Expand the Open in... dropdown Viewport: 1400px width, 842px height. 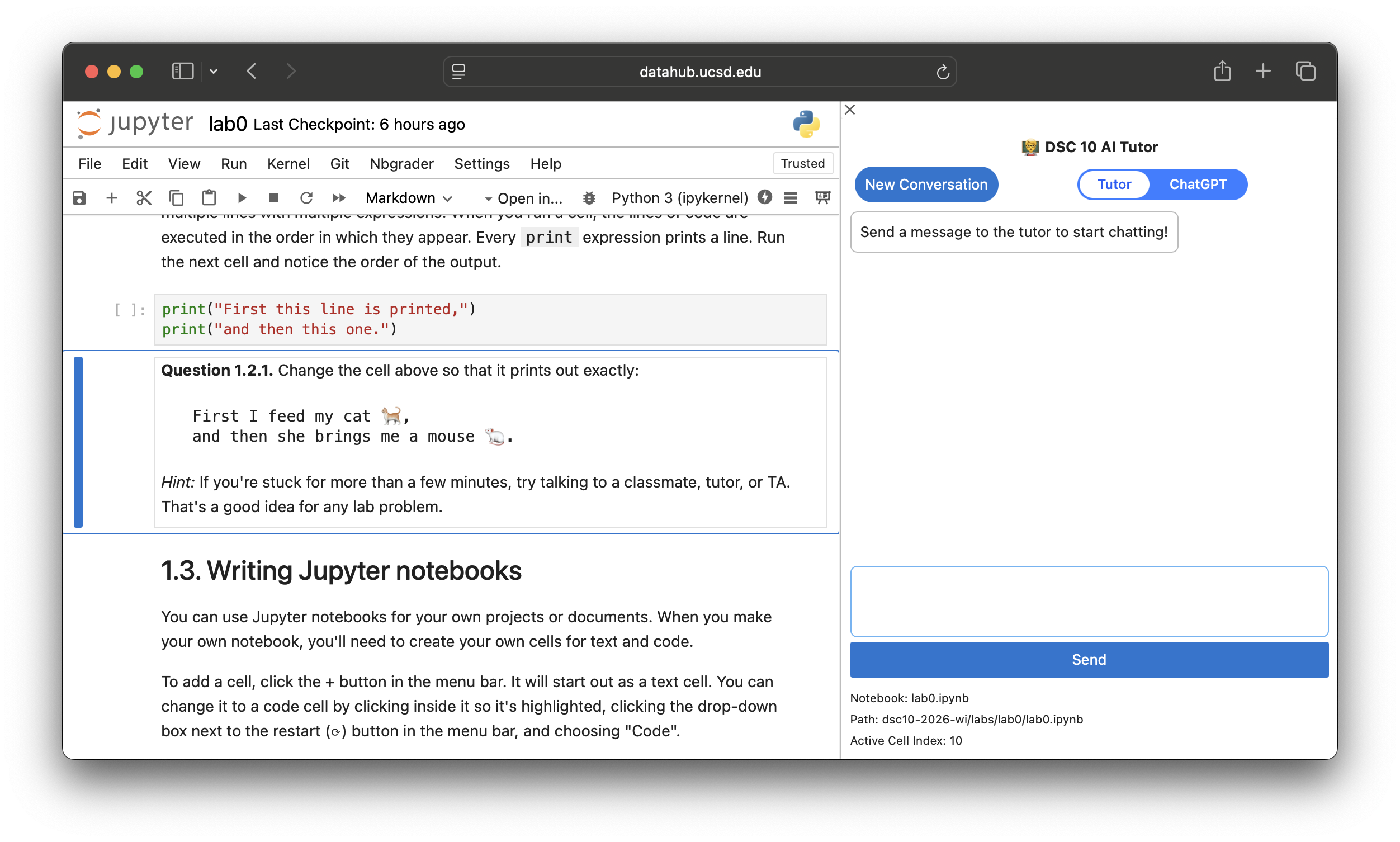pyautogui.click(x=522, y=198)
